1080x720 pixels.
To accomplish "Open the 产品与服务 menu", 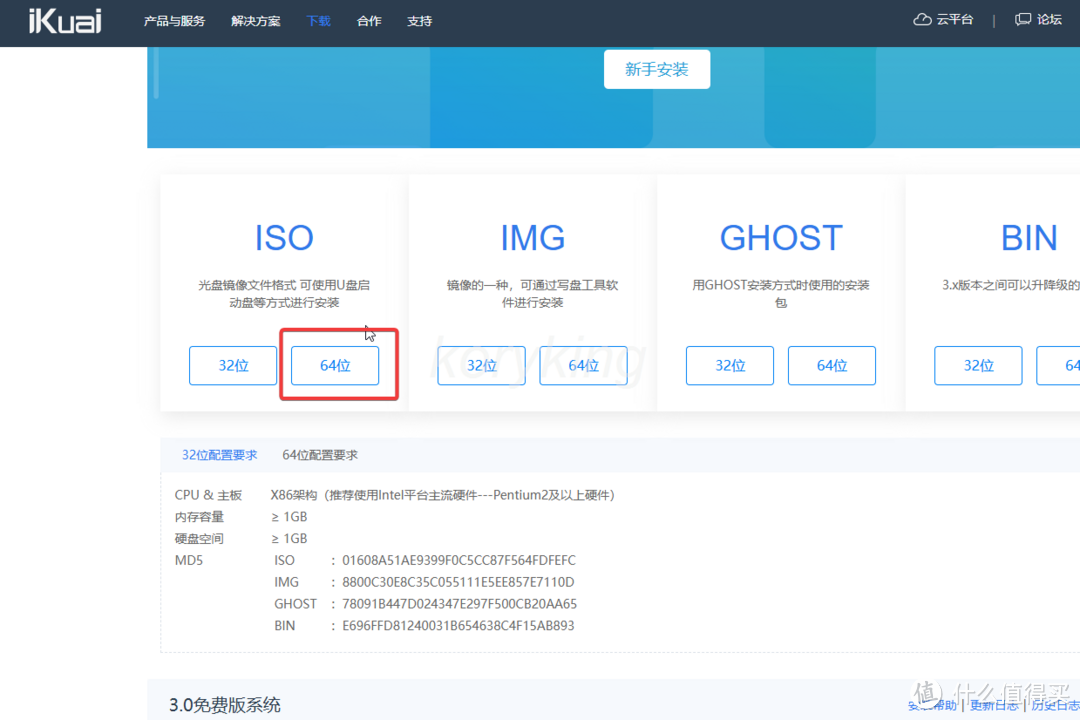I will [x=174, y=21].
